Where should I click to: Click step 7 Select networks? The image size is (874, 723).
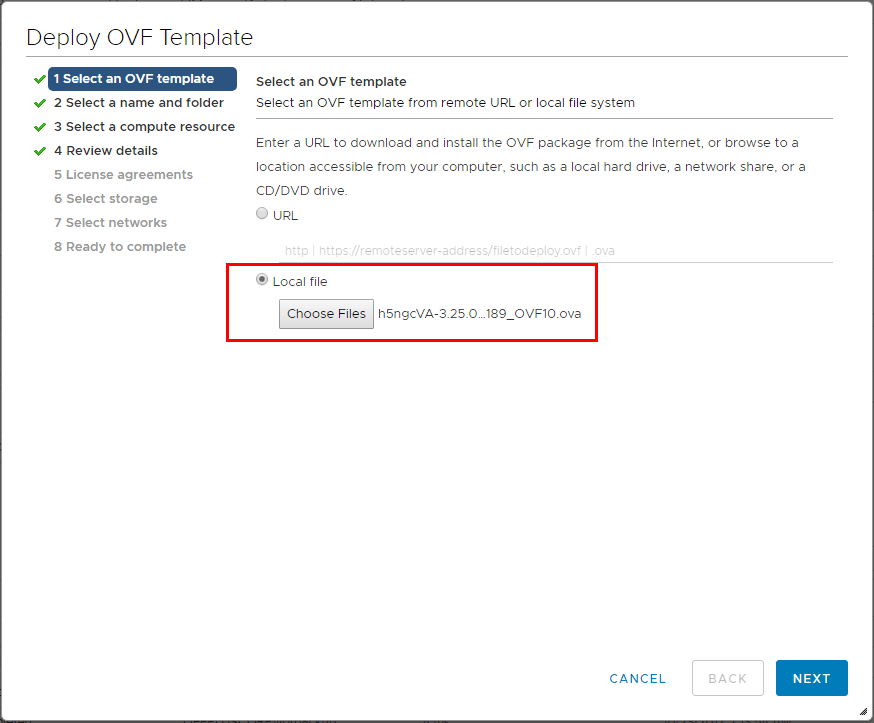[x=110, y=223]
